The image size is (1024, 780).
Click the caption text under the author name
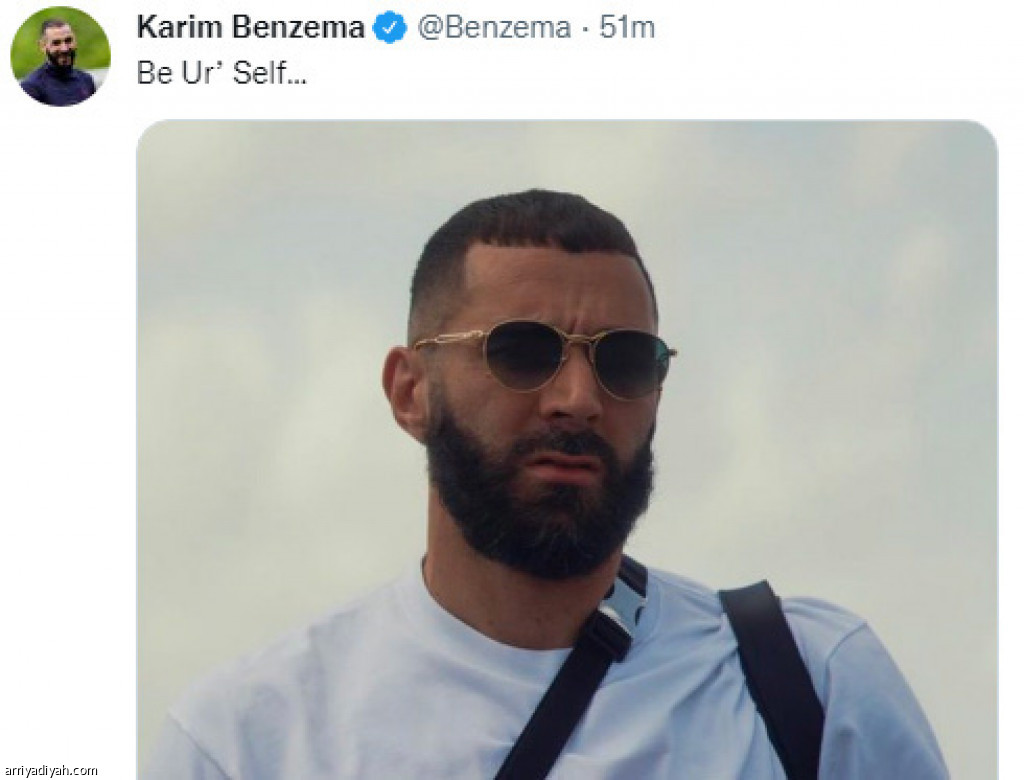tap(221, 73)
